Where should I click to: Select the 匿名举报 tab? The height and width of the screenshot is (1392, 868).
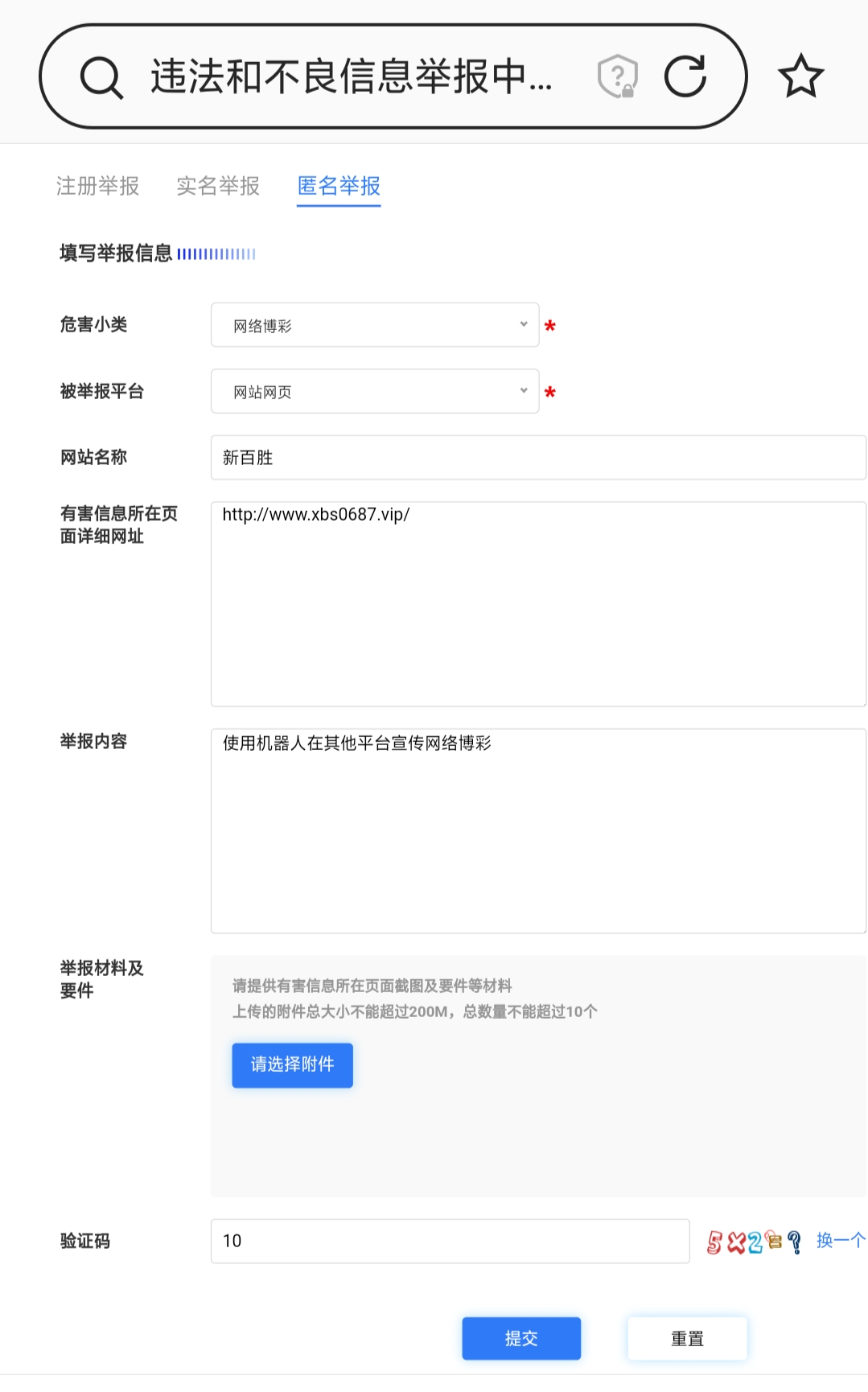[x=339, y=186]
